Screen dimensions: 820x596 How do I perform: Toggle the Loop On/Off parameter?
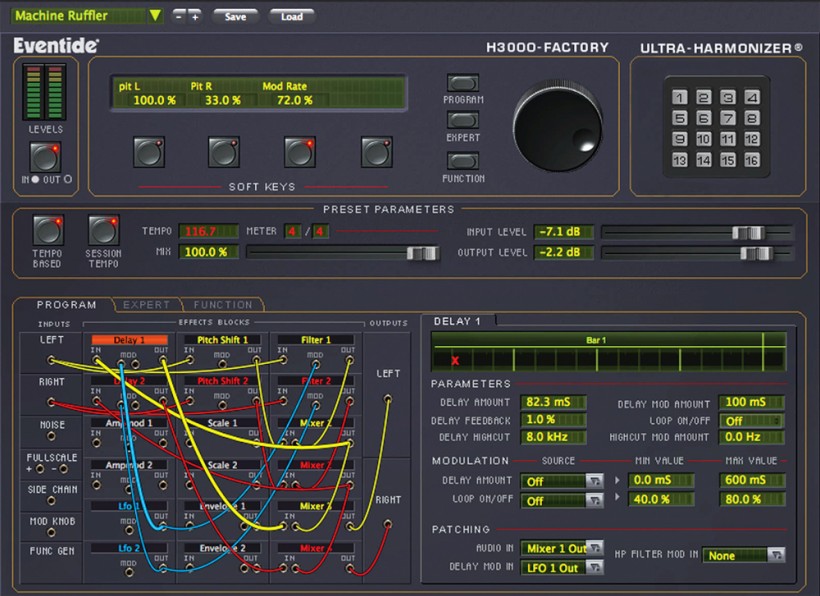click(x=751, y=420)
